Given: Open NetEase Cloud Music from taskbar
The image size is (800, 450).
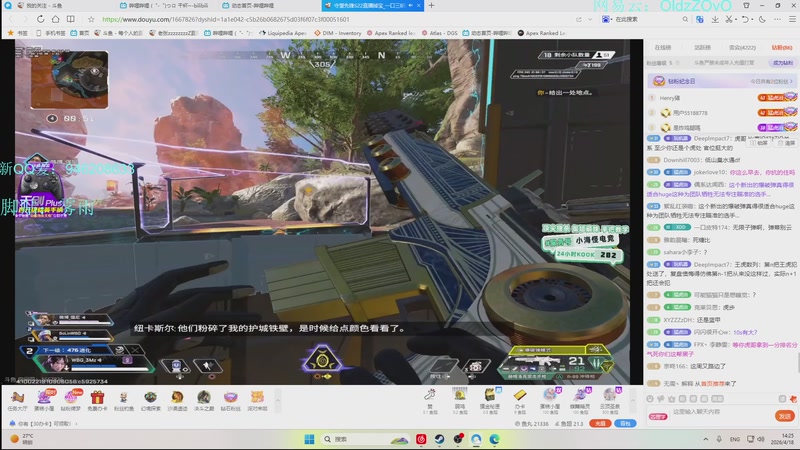Looking at the screenshot, I should click(x=421, y=439).
